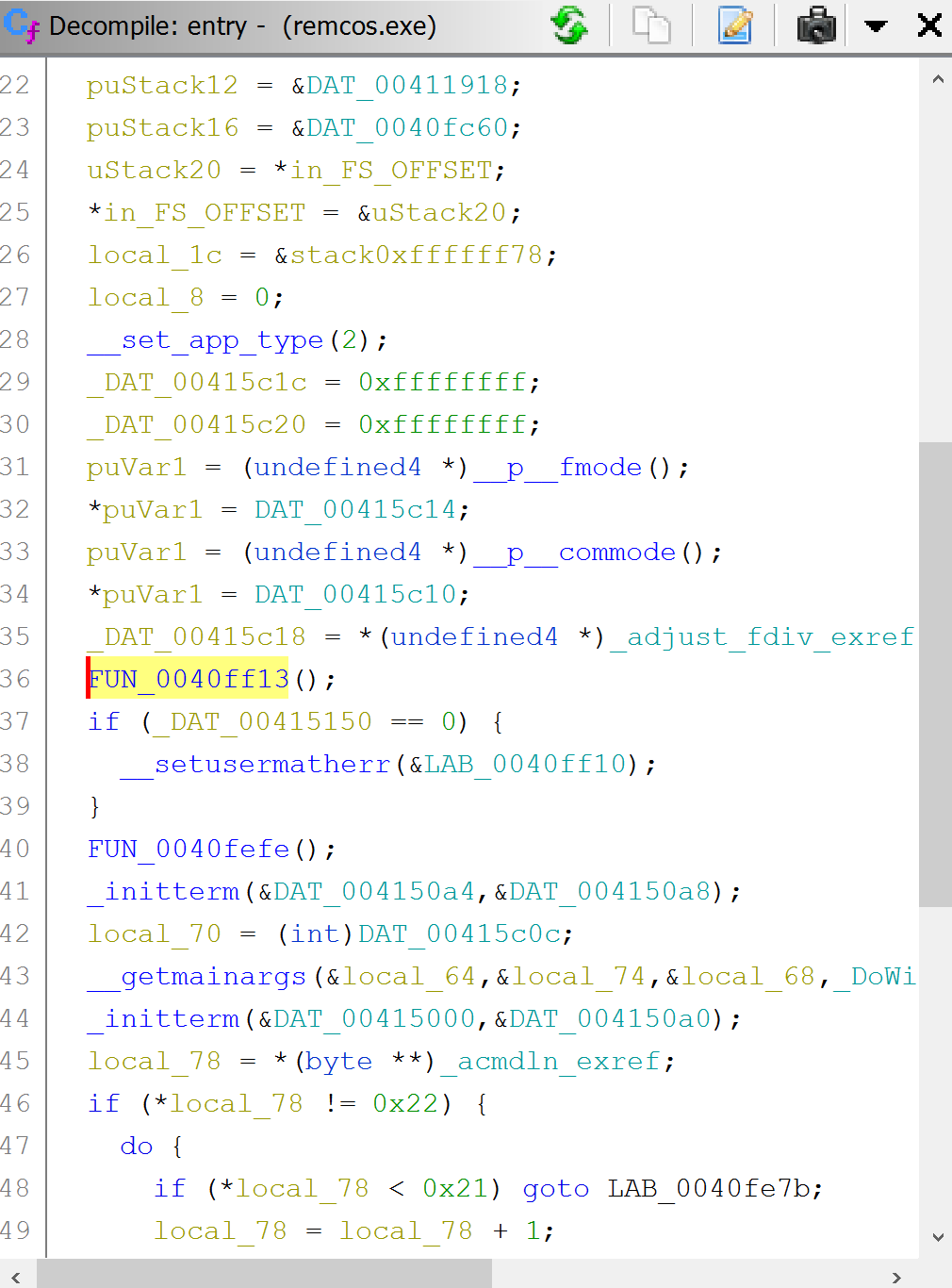The height and width of the screenshot is (1288, 952).
Task: Select the _initterm function call
Action: (162, 891)
